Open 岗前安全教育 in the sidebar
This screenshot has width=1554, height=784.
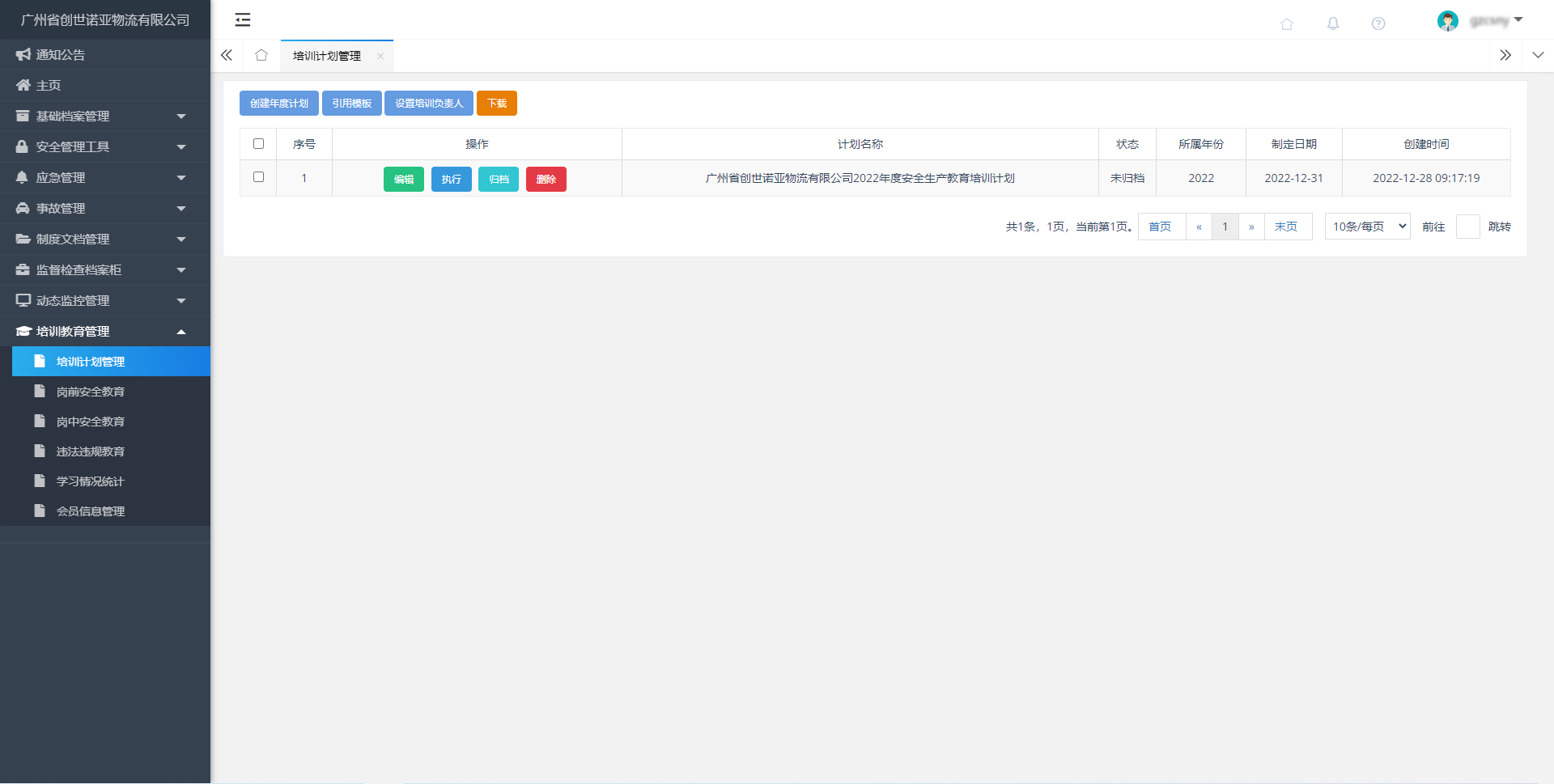click(91, 392)
